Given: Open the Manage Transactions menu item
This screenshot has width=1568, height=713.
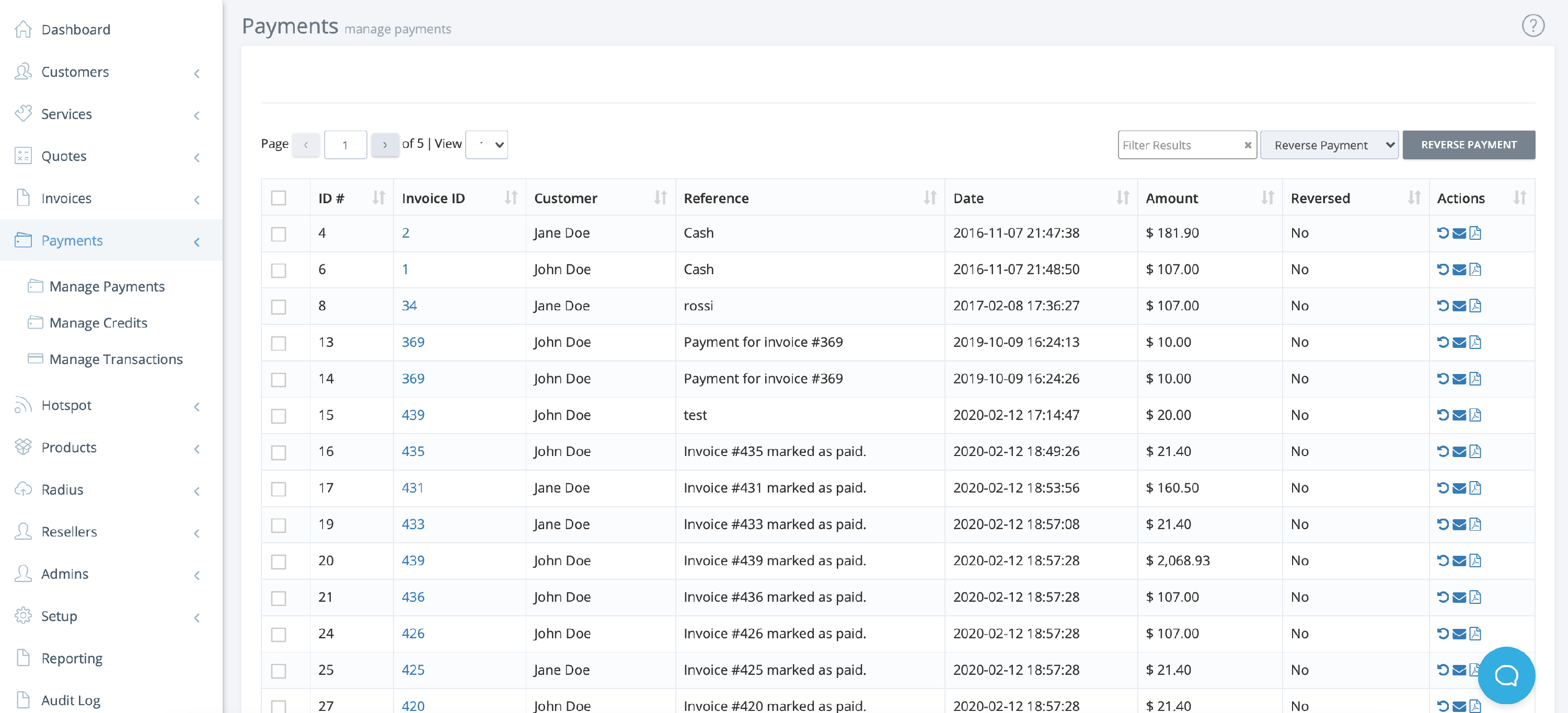Looking at the screenshot, I should [x=116, y=359].
